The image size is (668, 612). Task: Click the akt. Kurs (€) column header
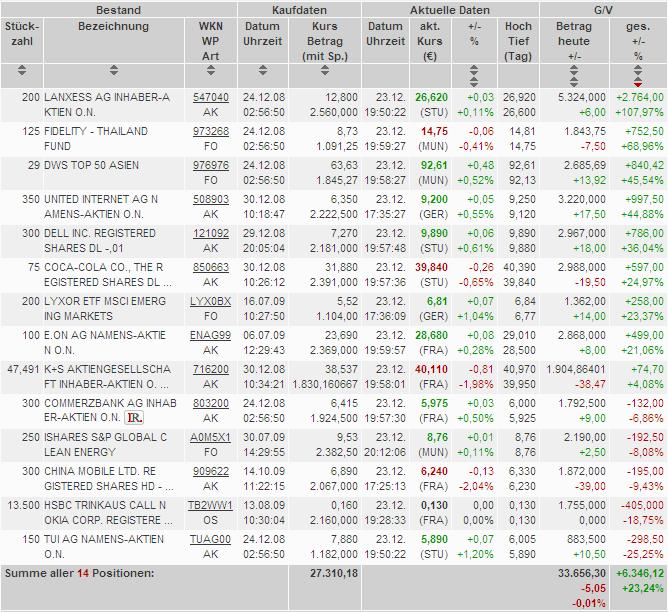(430, 41)
